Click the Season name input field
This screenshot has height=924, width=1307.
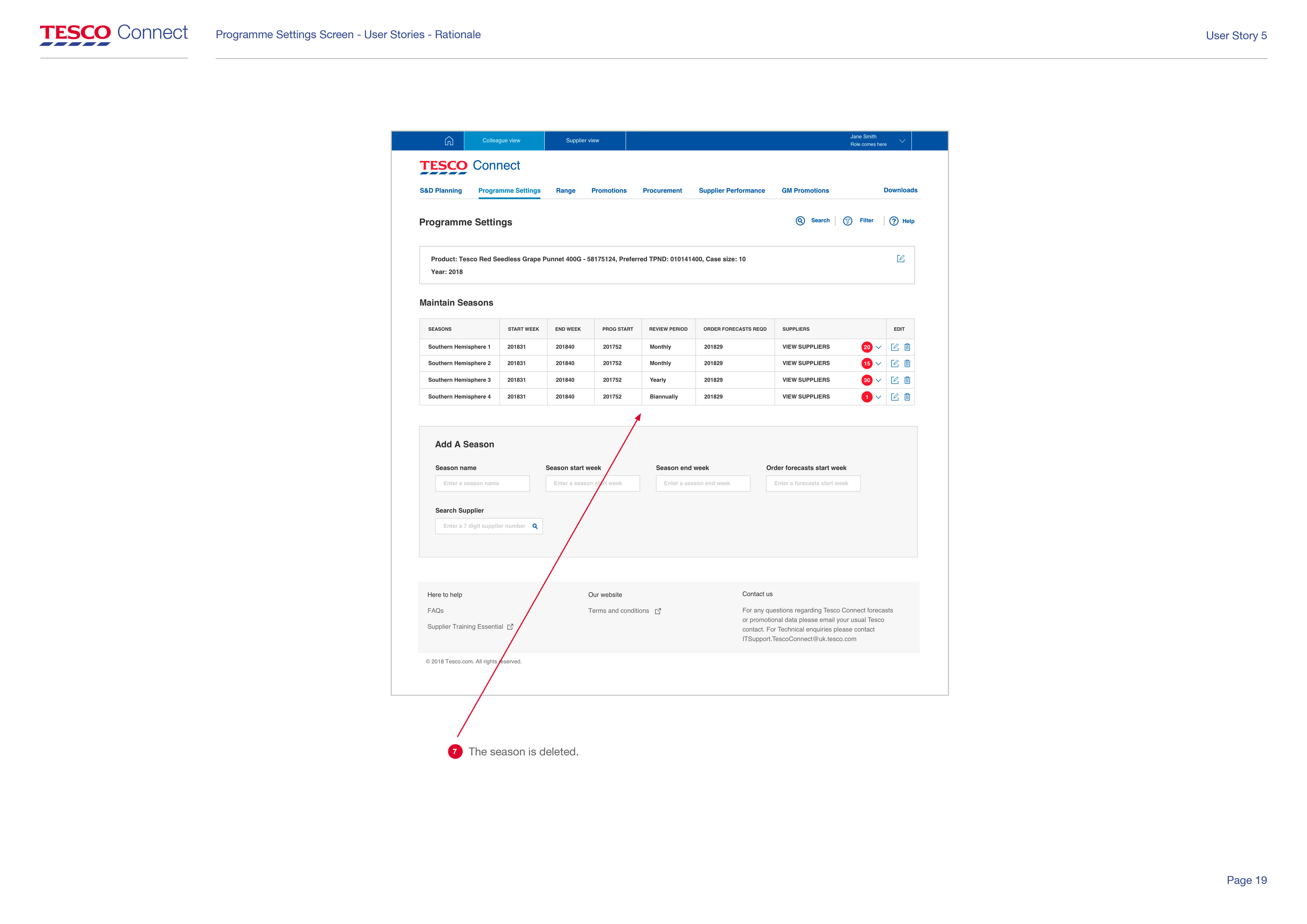[482, 484]
